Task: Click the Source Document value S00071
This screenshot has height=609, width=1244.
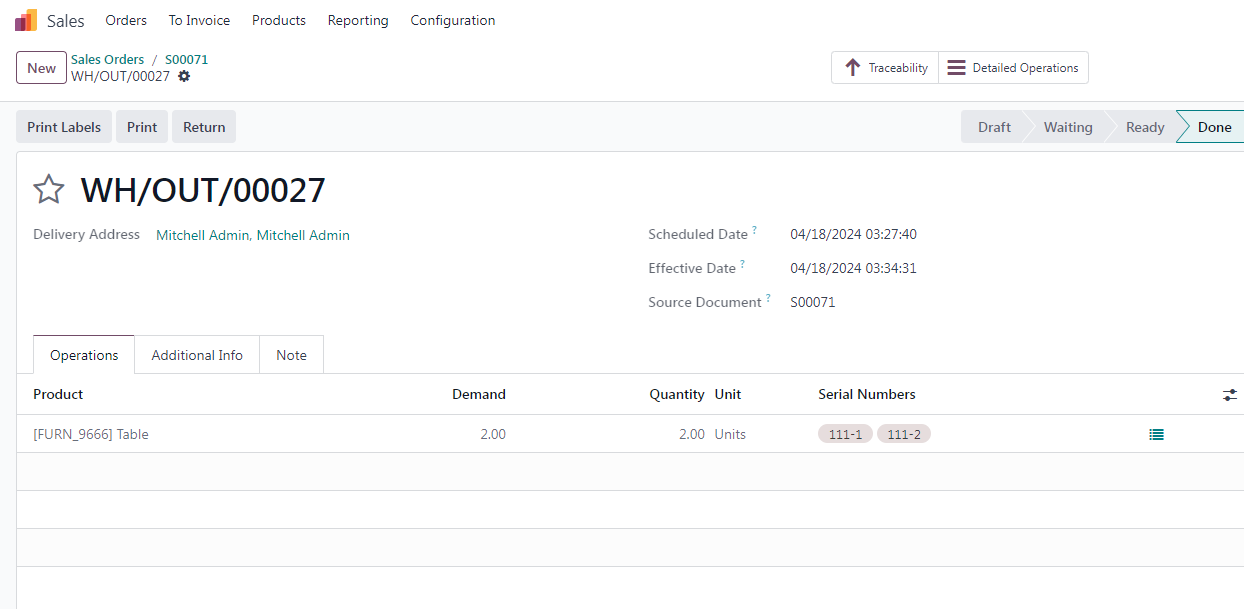Action: point(812,302)
